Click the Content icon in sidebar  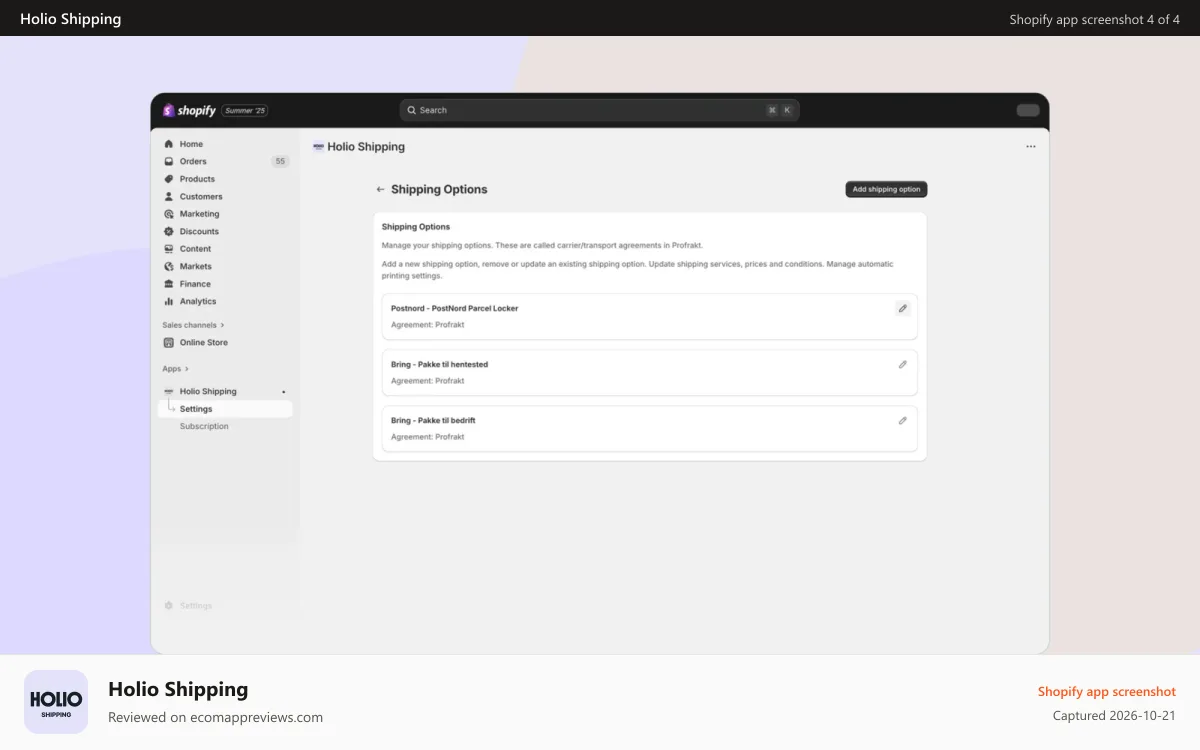coord(169,249)
